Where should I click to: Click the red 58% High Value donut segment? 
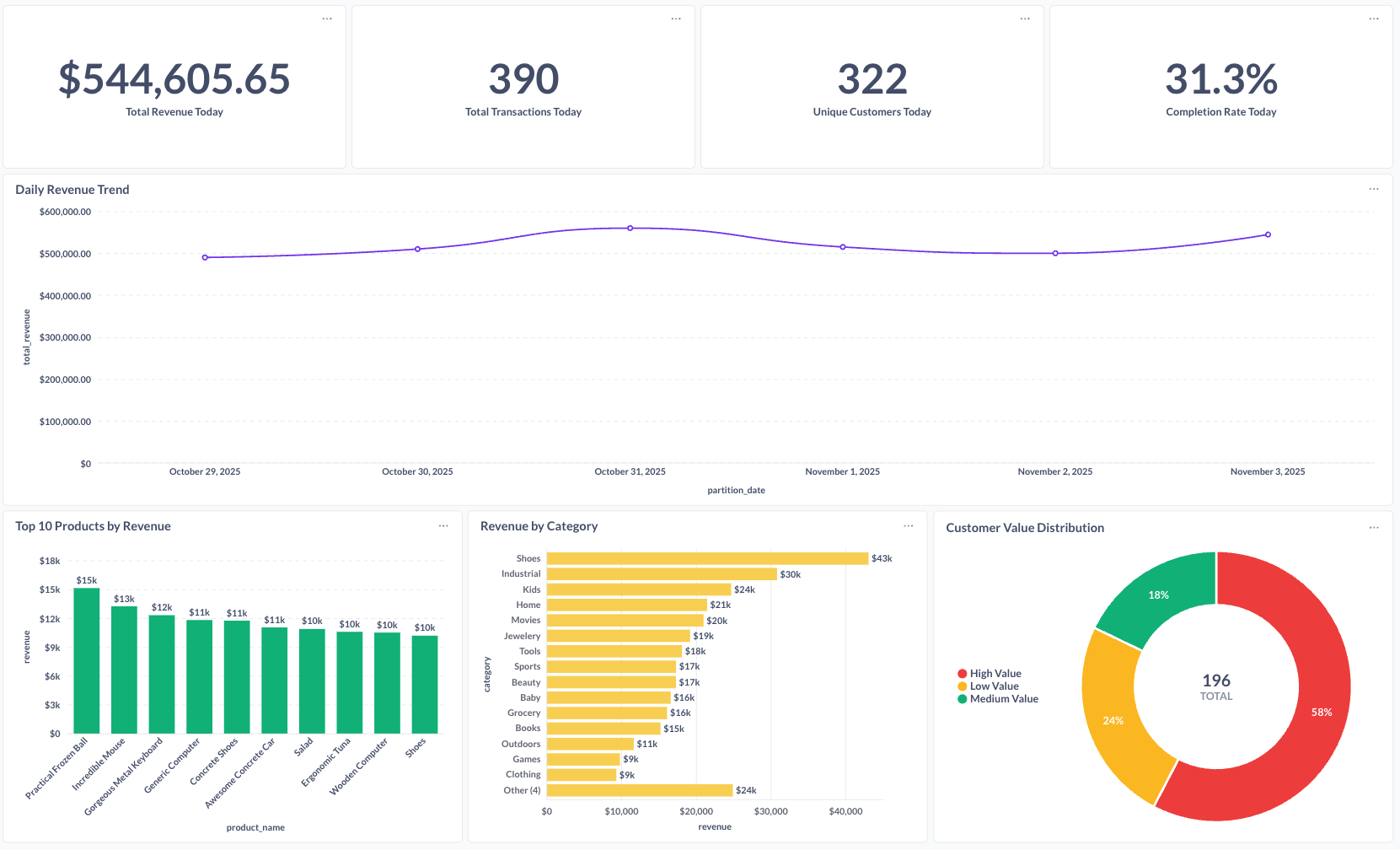coord(1322,713)
